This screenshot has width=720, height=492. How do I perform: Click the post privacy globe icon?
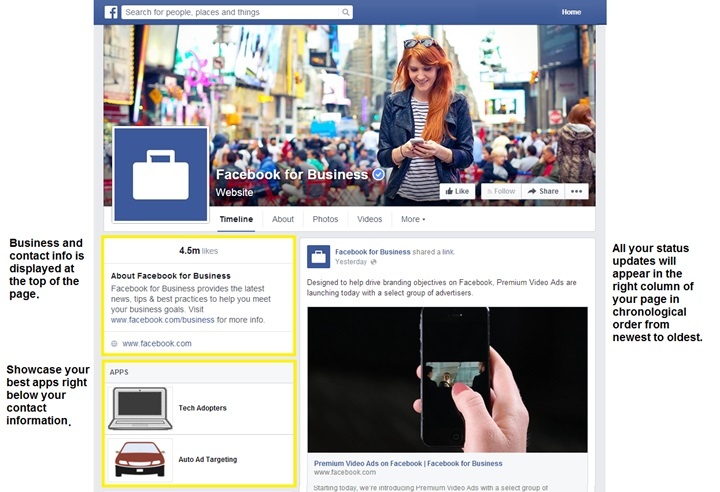373,262
